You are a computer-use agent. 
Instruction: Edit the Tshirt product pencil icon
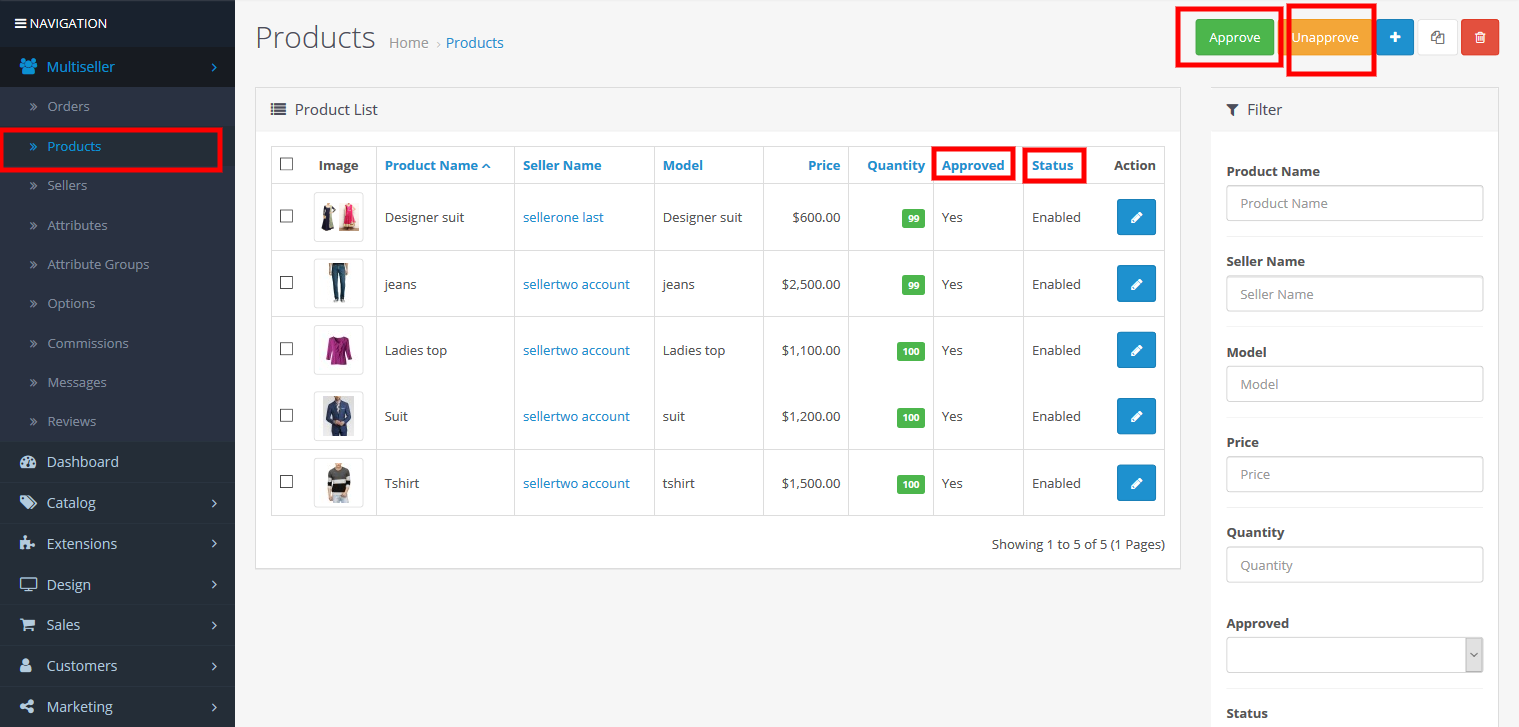point(1136,483)
